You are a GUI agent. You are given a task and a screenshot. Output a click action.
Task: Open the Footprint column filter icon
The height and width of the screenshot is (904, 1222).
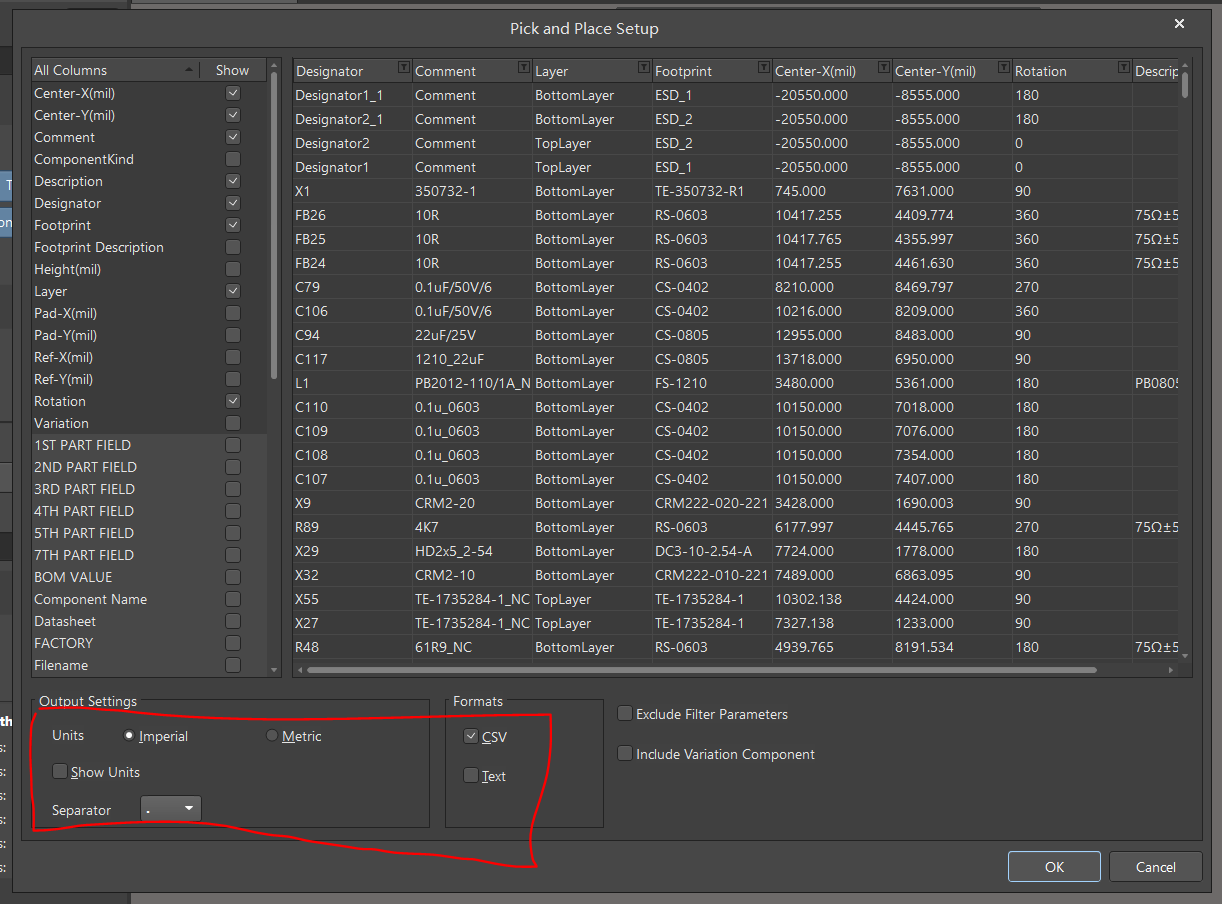pos(763,68)
